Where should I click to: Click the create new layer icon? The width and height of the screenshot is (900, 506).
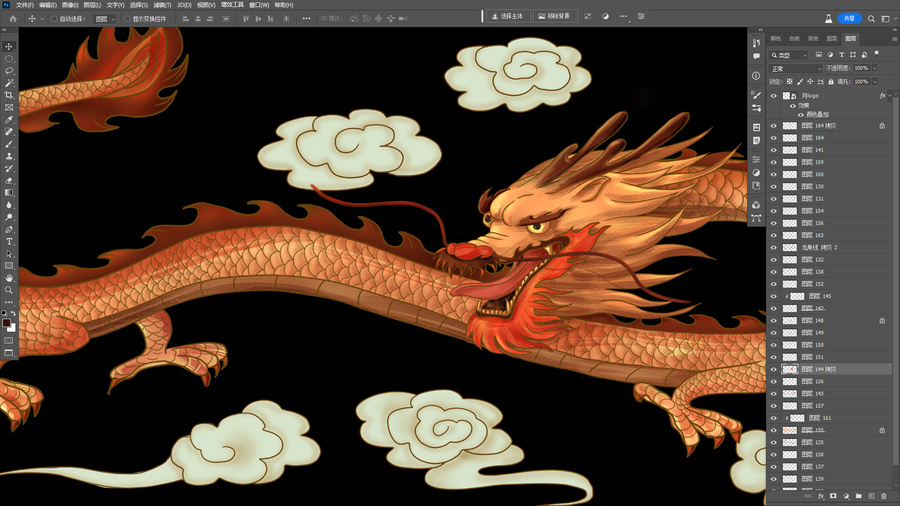871,496
